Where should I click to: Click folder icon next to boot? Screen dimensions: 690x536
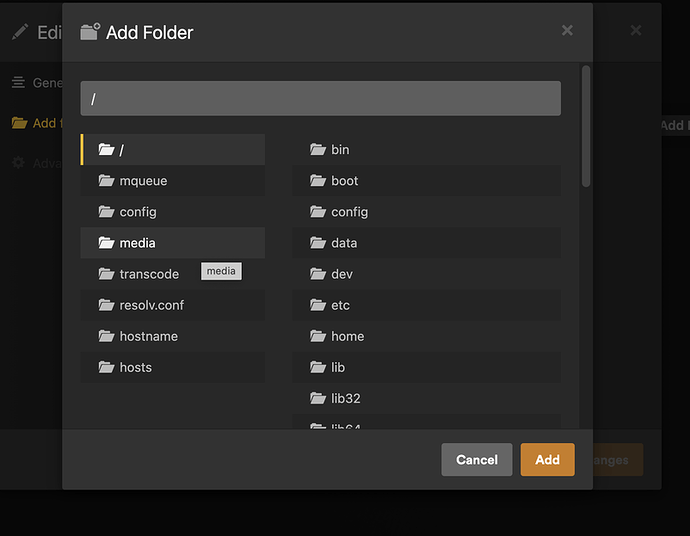point(318,181)
